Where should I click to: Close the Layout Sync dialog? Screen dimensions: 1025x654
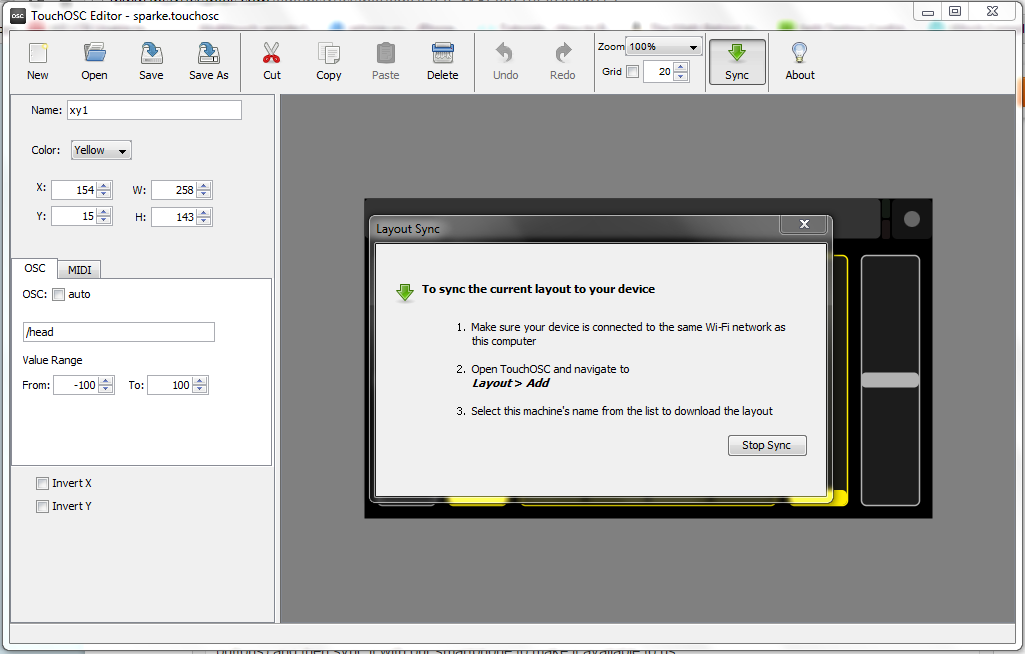click(804, 224)
